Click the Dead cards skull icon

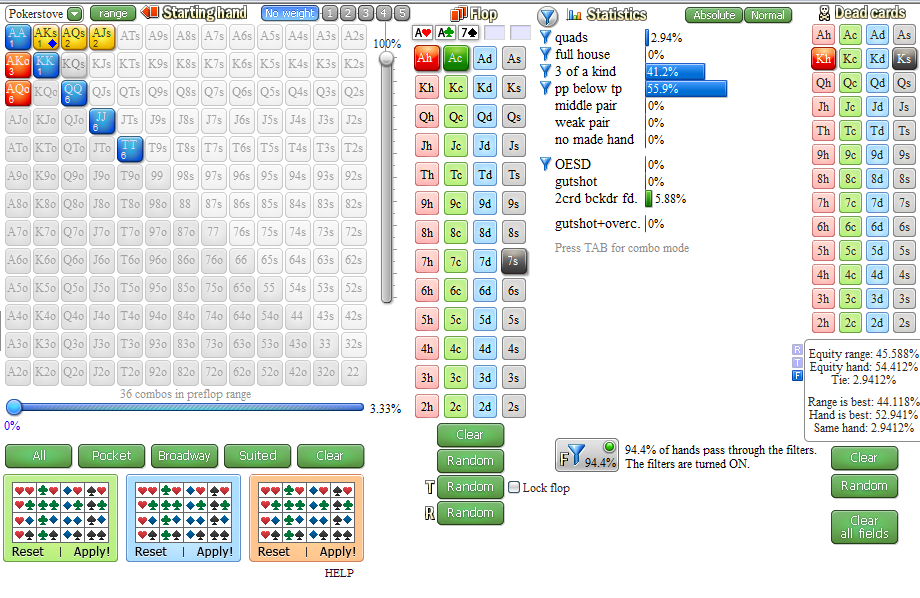824,13
